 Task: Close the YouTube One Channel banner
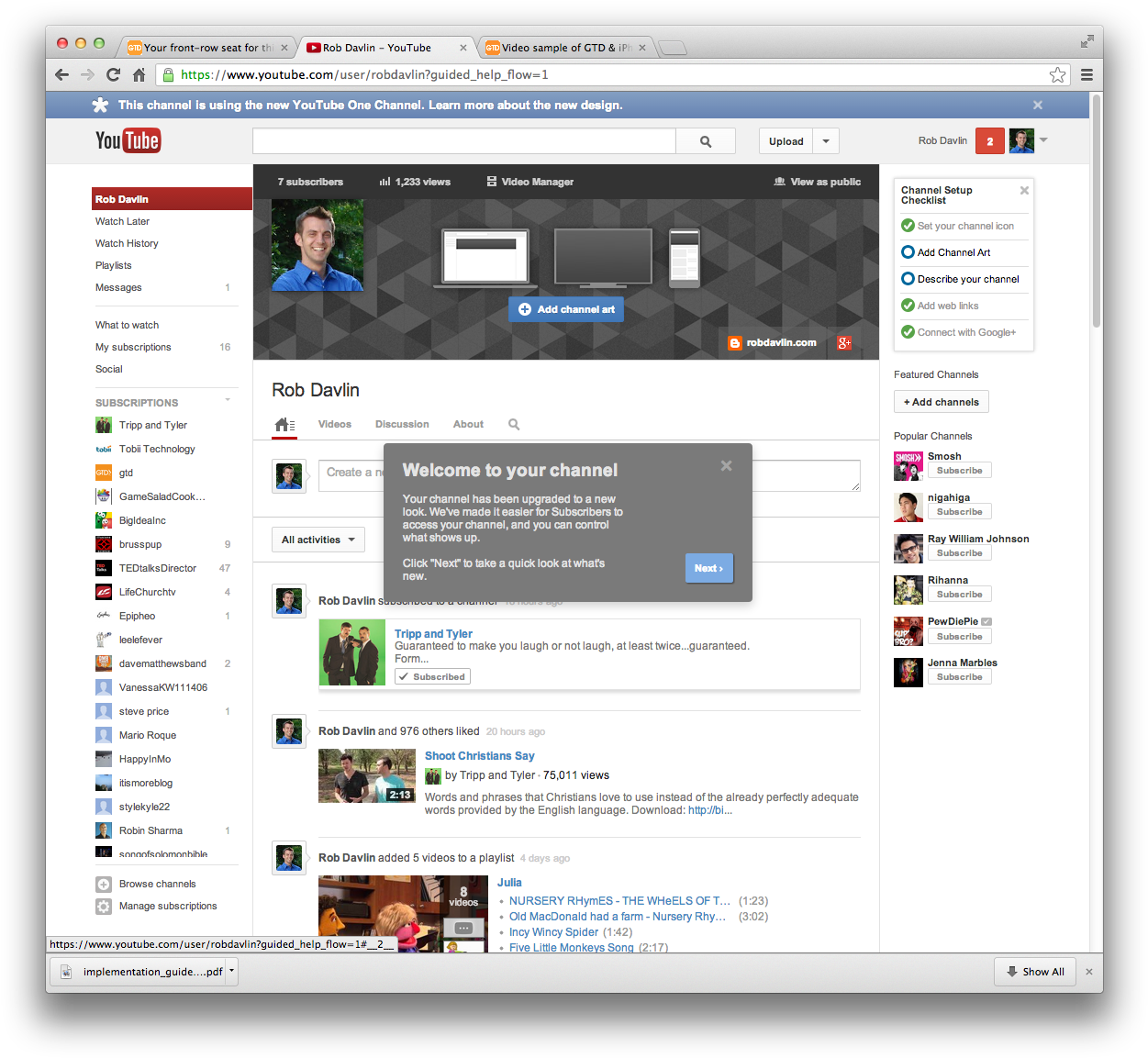coord(1038,106)
